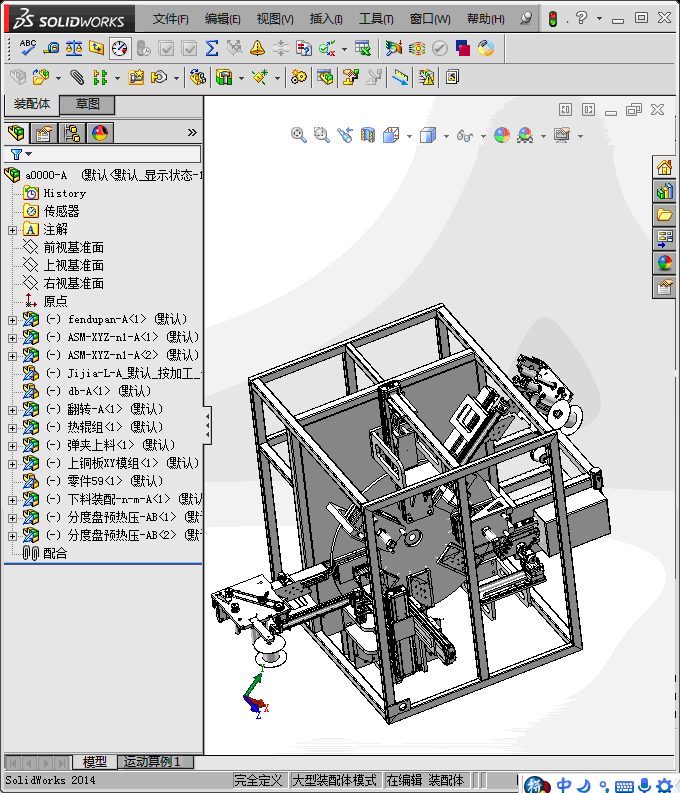
Task: Click the Move Component icon
Action: pos(159,77)
